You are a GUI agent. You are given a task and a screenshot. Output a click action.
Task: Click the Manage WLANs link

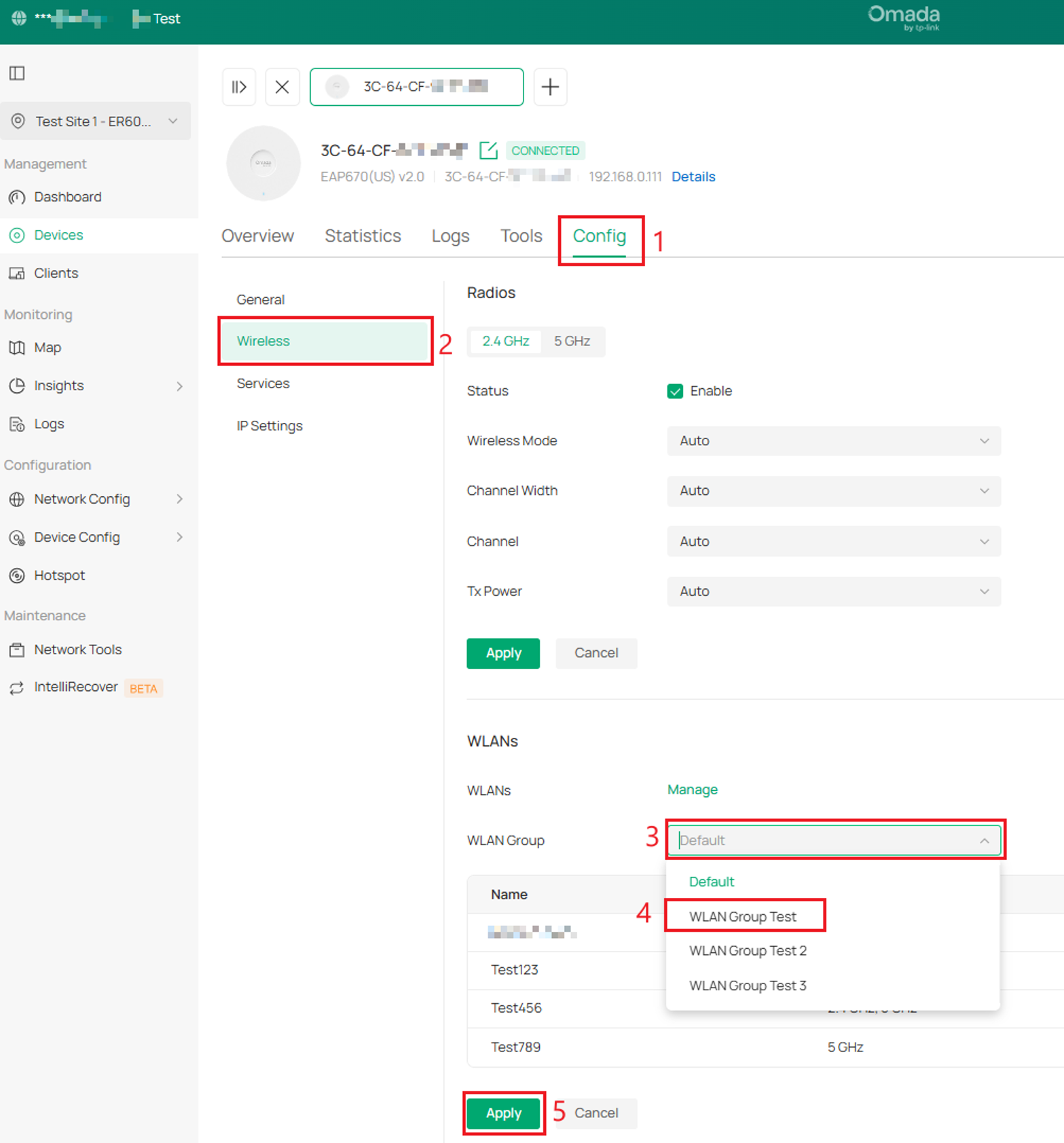click(693, 789)
